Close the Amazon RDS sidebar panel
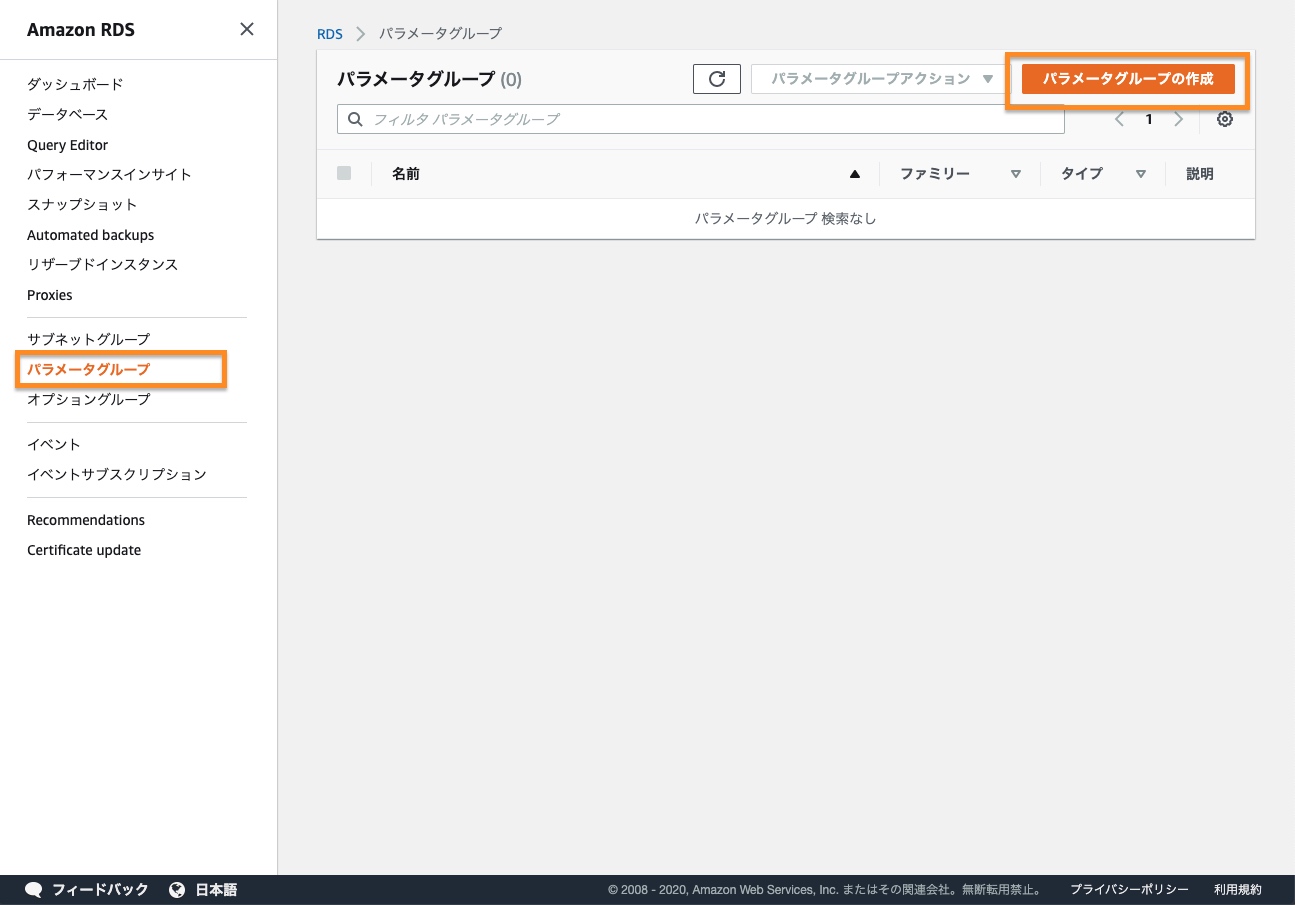This screenshot has height=905, width=1295. point(247,30)
